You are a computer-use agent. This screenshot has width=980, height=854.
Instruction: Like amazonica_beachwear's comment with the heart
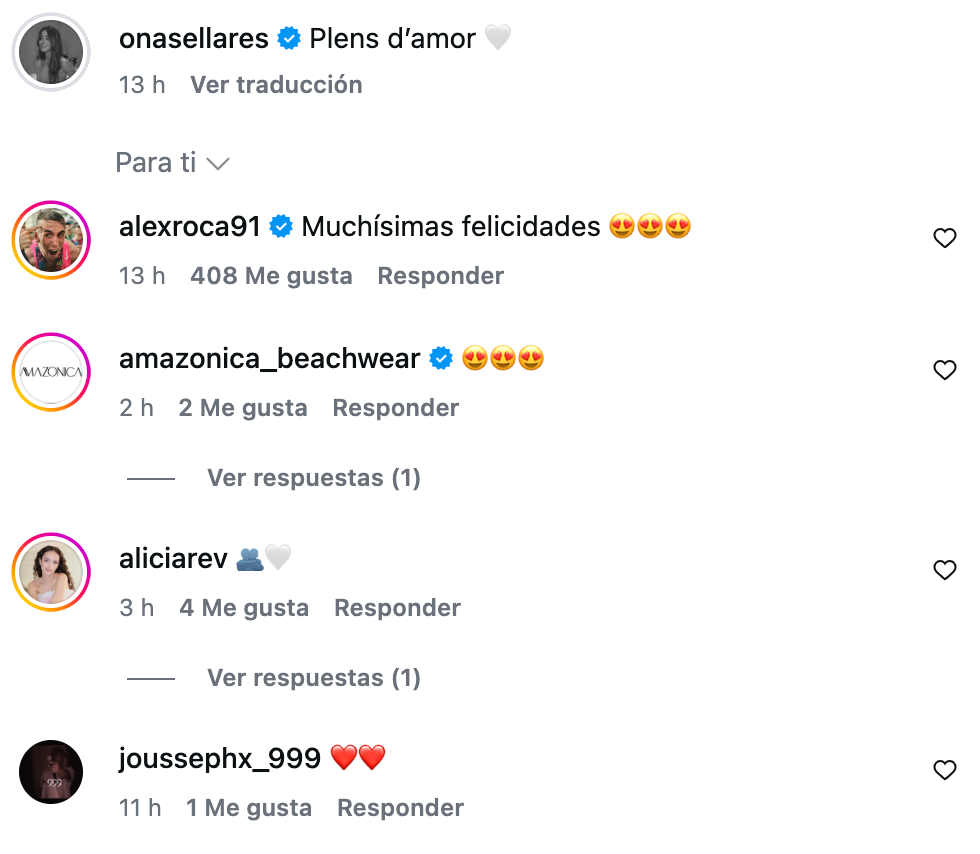pos(944,370)
